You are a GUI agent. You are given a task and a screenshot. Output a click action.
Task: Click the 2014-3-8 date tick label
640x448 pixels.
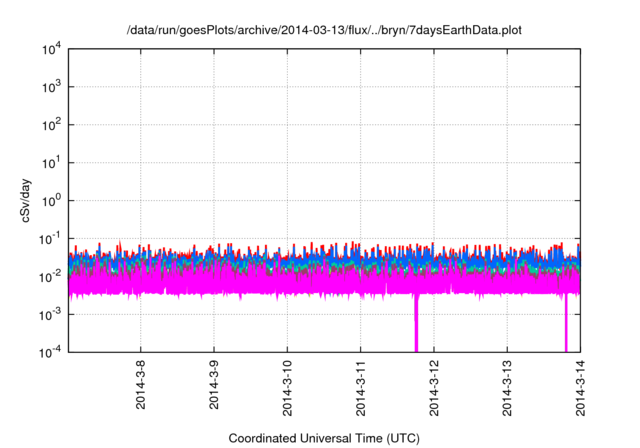coord(140,384)
